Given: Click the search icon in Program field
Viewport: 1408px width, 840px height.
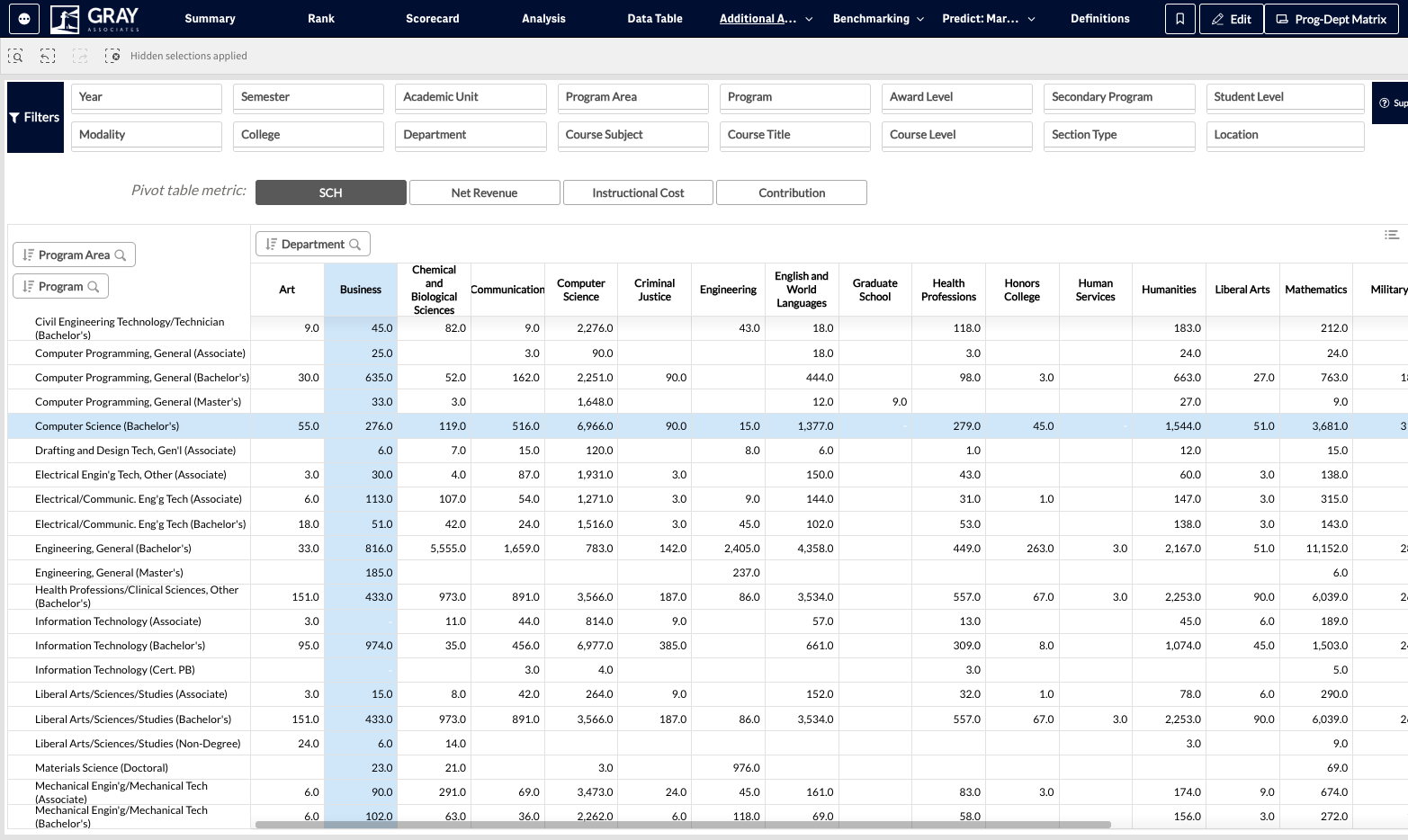Looking at the screenshot, I should 94,287.
